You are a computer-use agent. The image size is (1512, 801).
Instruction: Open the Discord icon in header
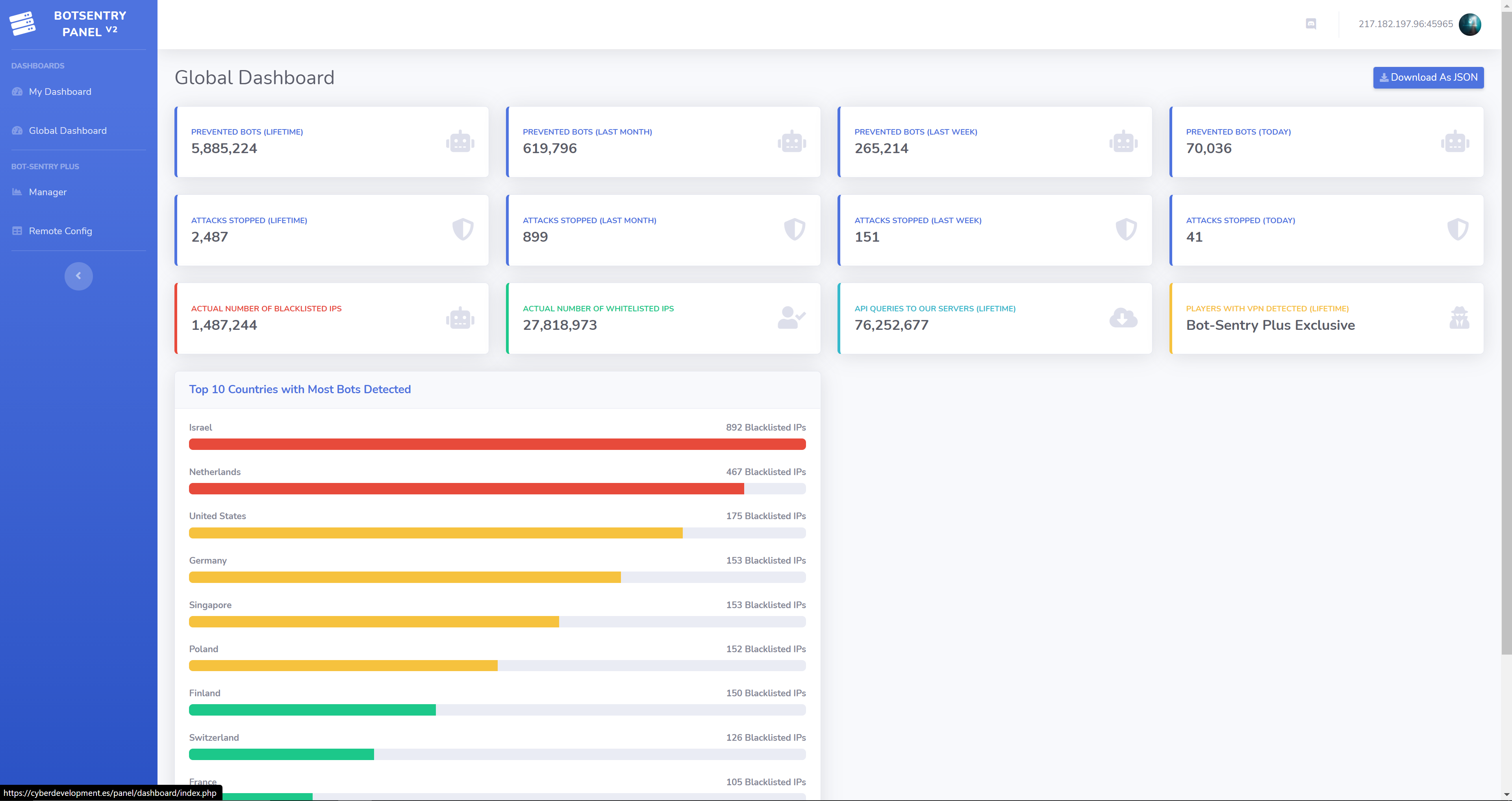click(x=1311, y=24)
